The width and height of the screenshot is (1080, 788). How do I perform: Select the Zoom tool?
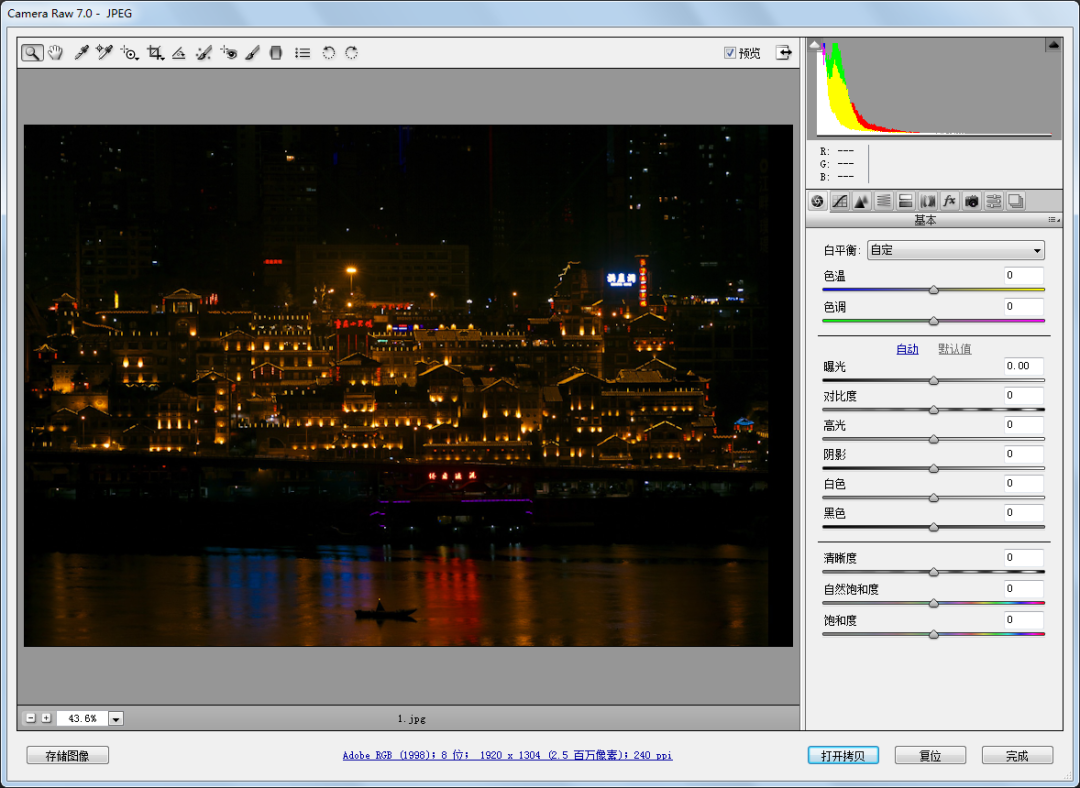[x=32, y=52]
